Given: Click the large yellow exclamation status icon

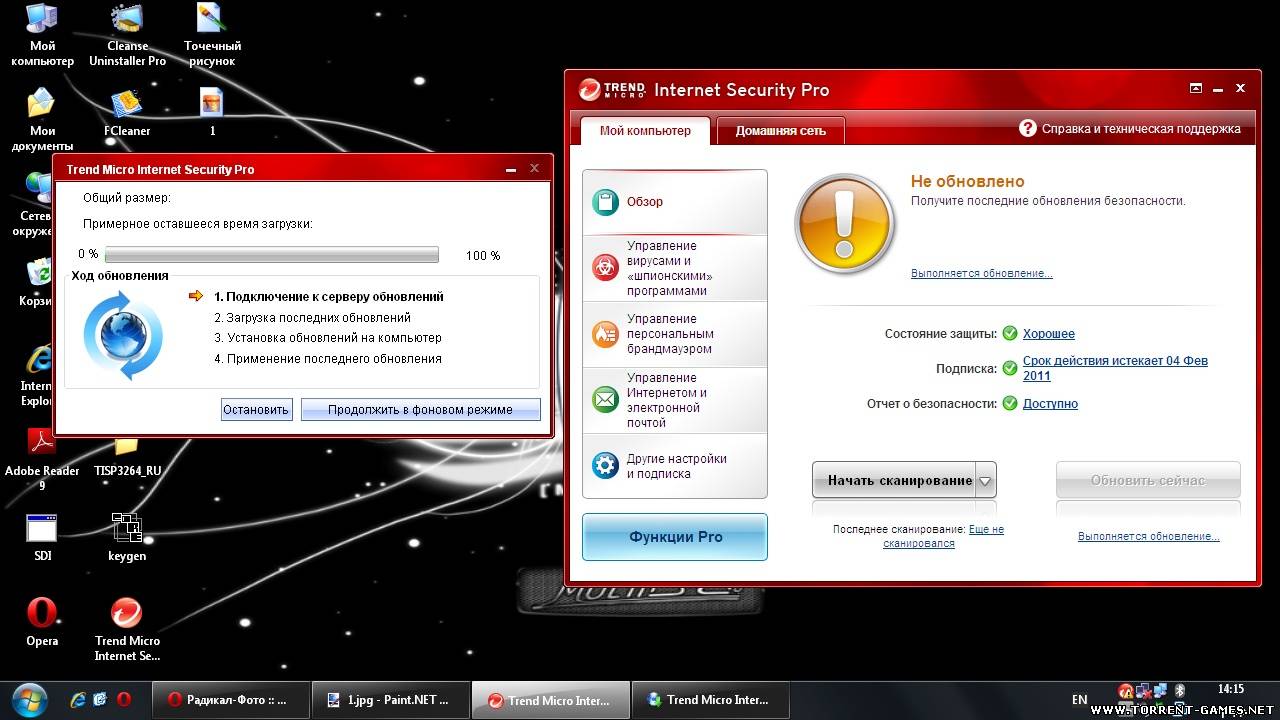Looking at the screenshot, I should point(845,224).
